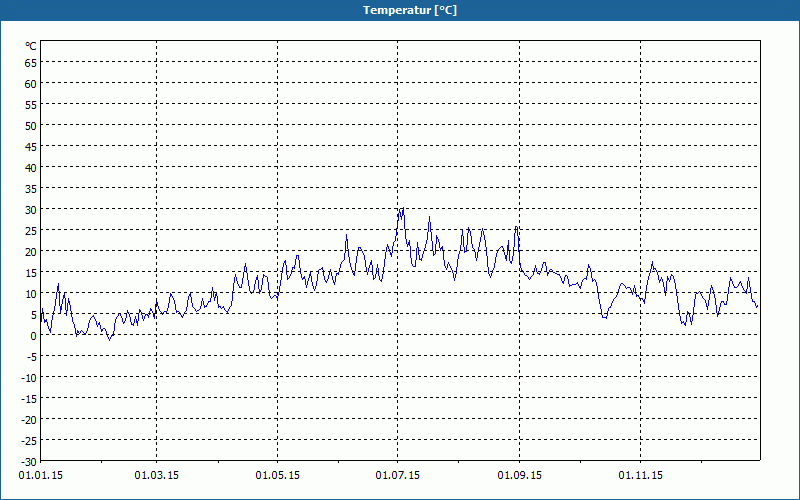Select the 10 degree axis label
The height and width of the screenshot is (500, 800).
coord(31,294)
